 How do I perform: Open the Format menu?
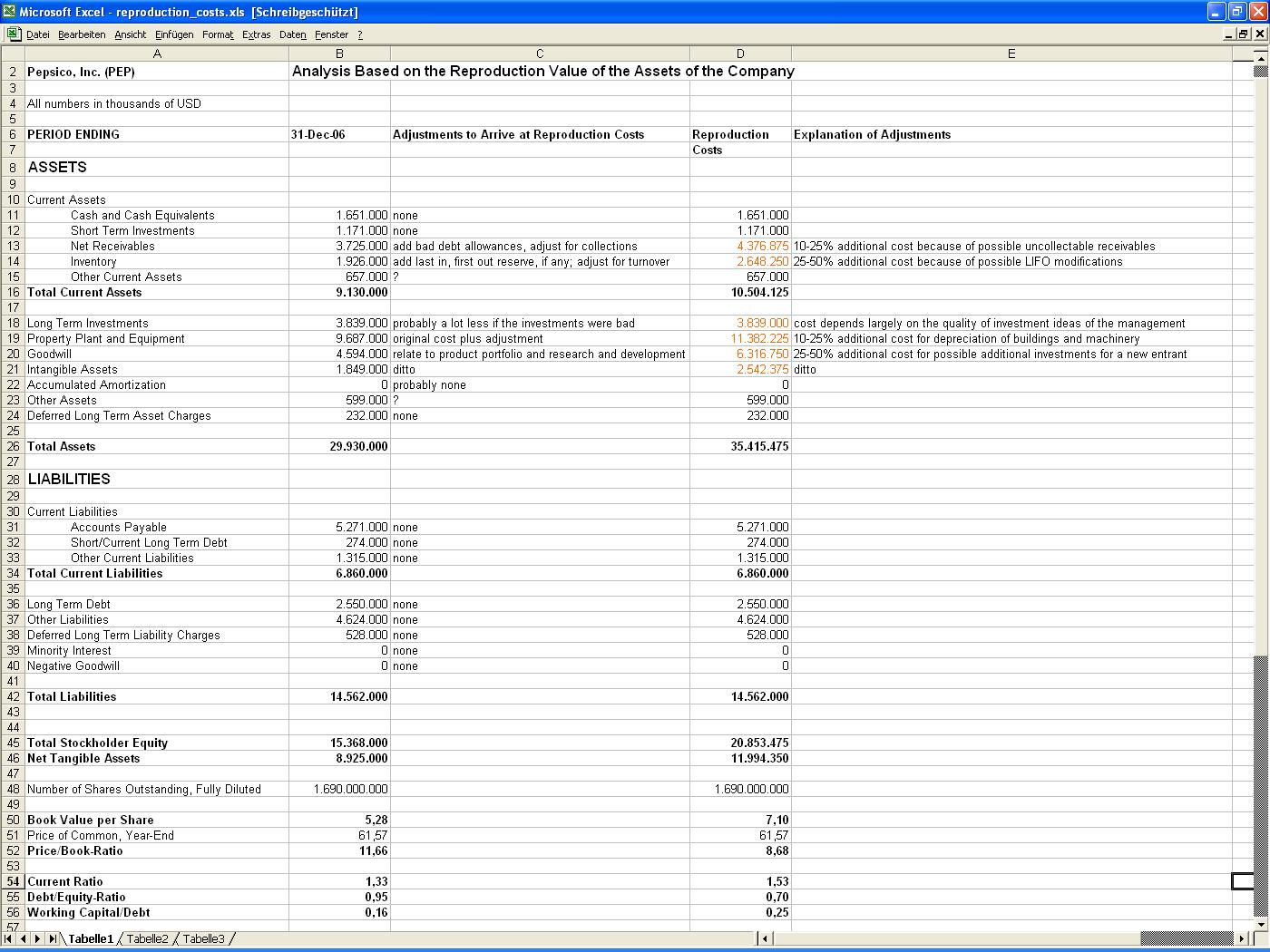tap(218, 34)
